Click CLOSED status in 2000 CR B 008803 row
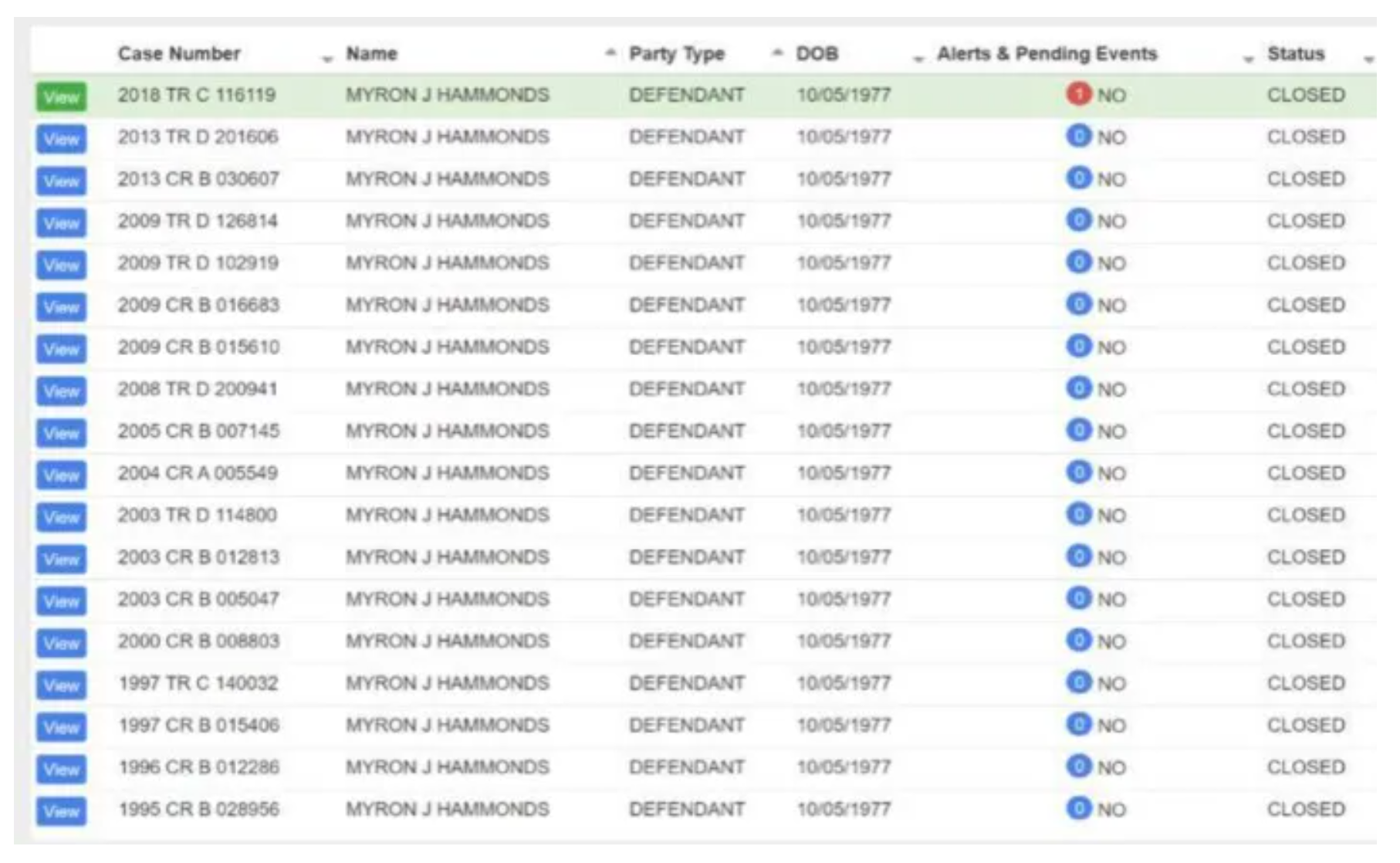 click(1306, 641)
